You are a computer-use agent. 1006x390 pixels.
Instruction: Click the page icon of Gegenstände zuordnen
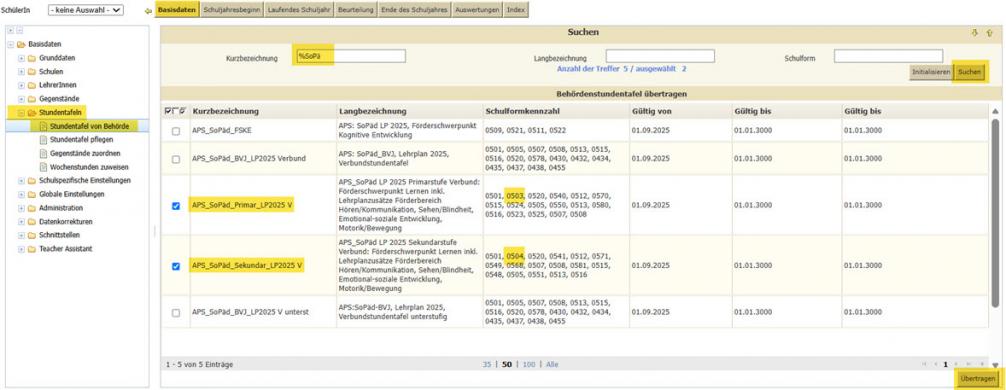coord(43,153)
